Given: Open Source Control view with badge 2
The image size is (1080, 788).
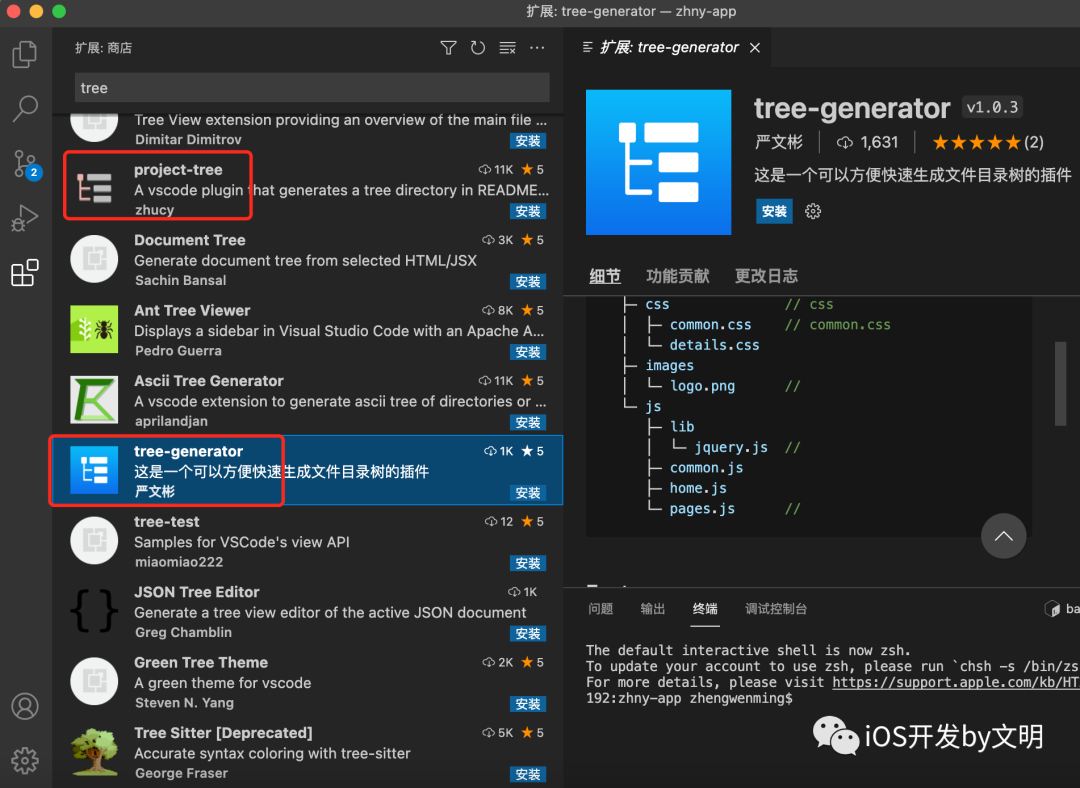Looking at the screenshot, I should 26,164.
